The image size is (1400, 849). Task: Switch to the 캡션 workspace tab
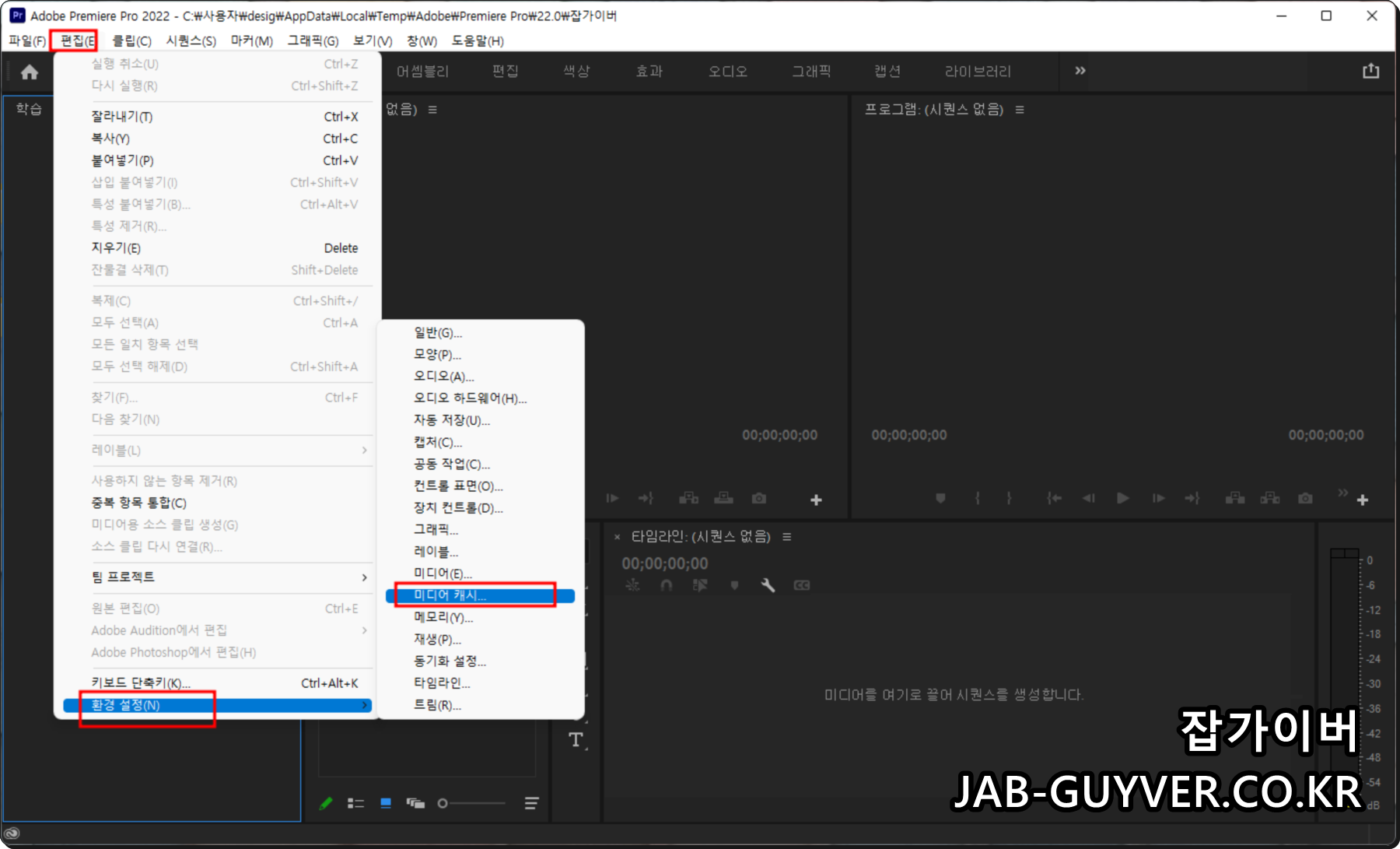887,72
